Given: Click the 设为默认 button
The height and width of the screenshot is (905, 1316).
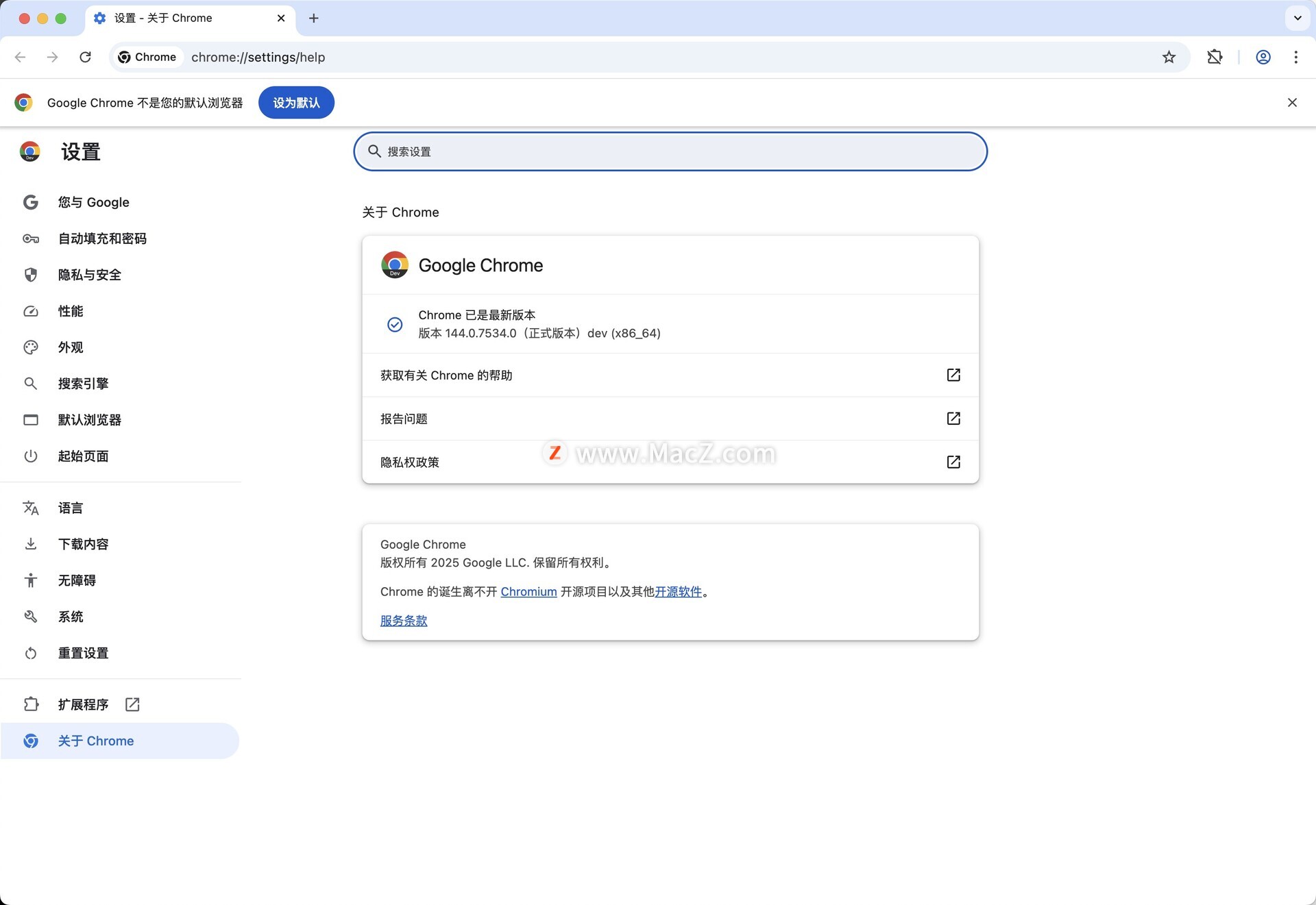Looking at the screenshot, I should pos(296,103).
